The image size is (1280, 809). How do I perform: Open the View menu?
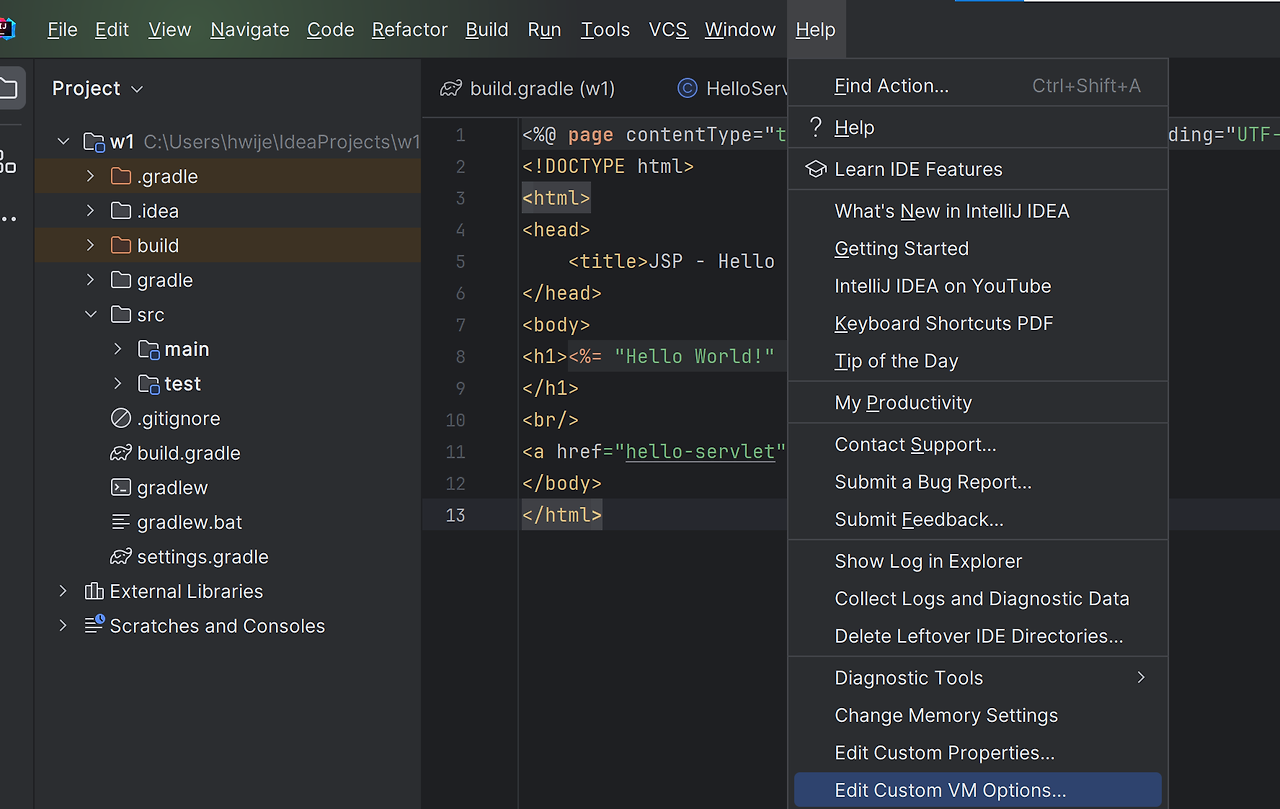coord(170,30)
